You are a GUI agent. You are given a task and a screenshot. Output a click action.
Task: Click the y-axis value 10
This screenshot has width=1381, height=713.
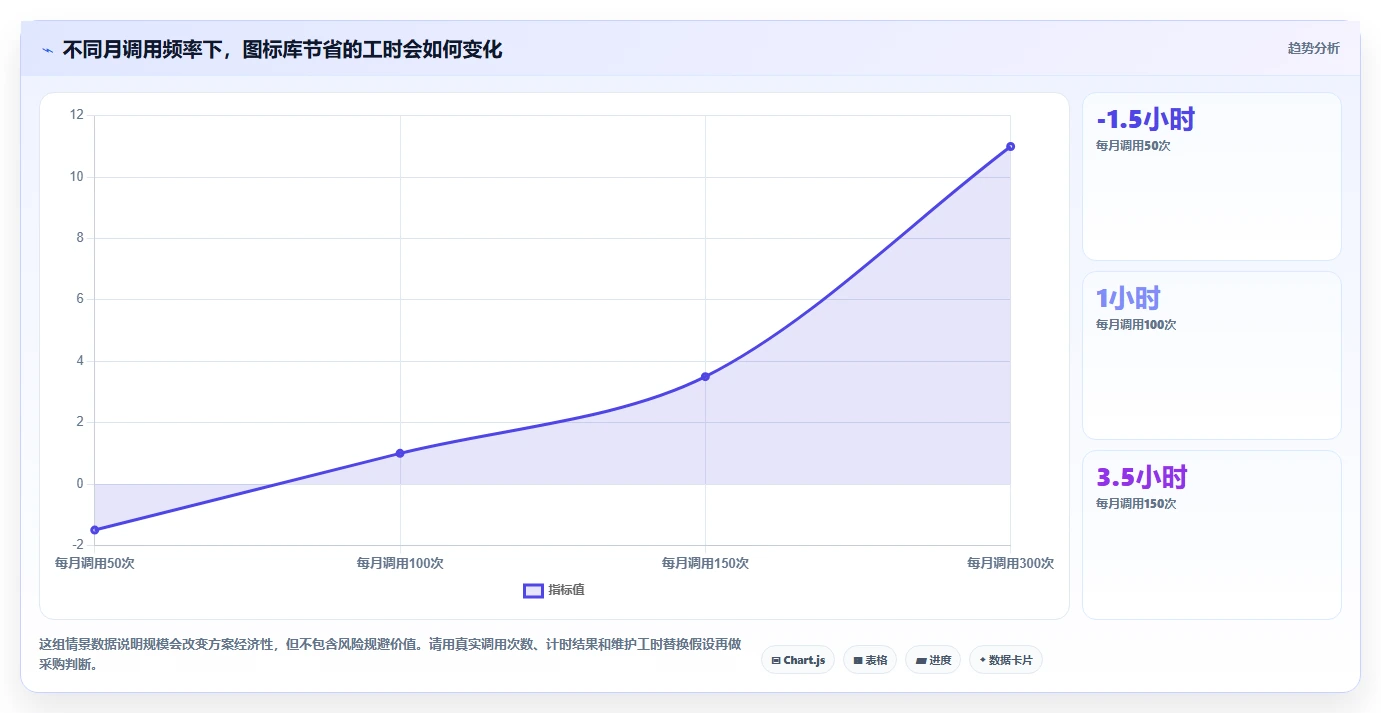pos(77,177)
